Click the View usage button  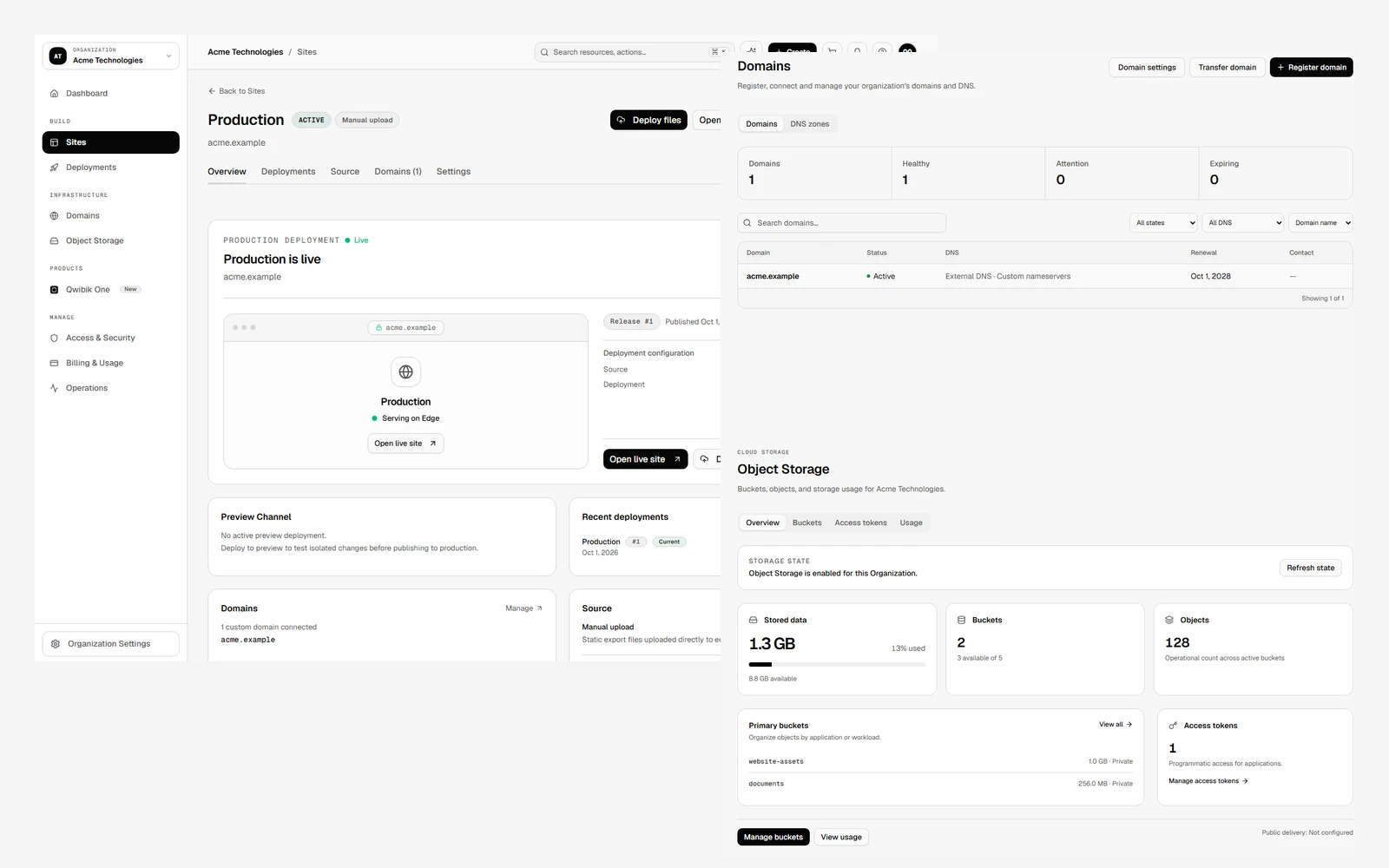coord(841,838)
